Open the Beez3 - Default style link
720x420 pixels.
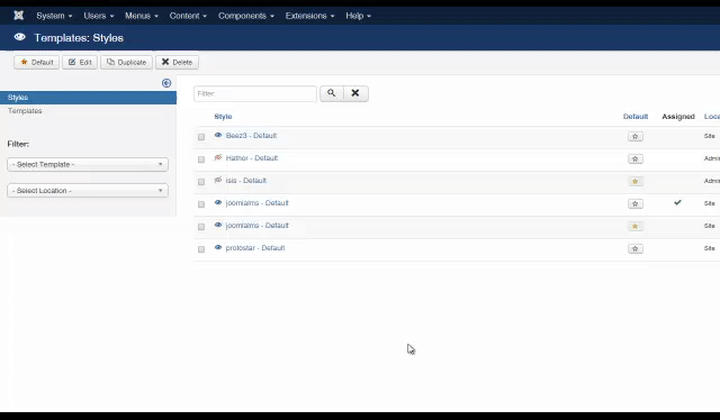[x=251, y=135]
